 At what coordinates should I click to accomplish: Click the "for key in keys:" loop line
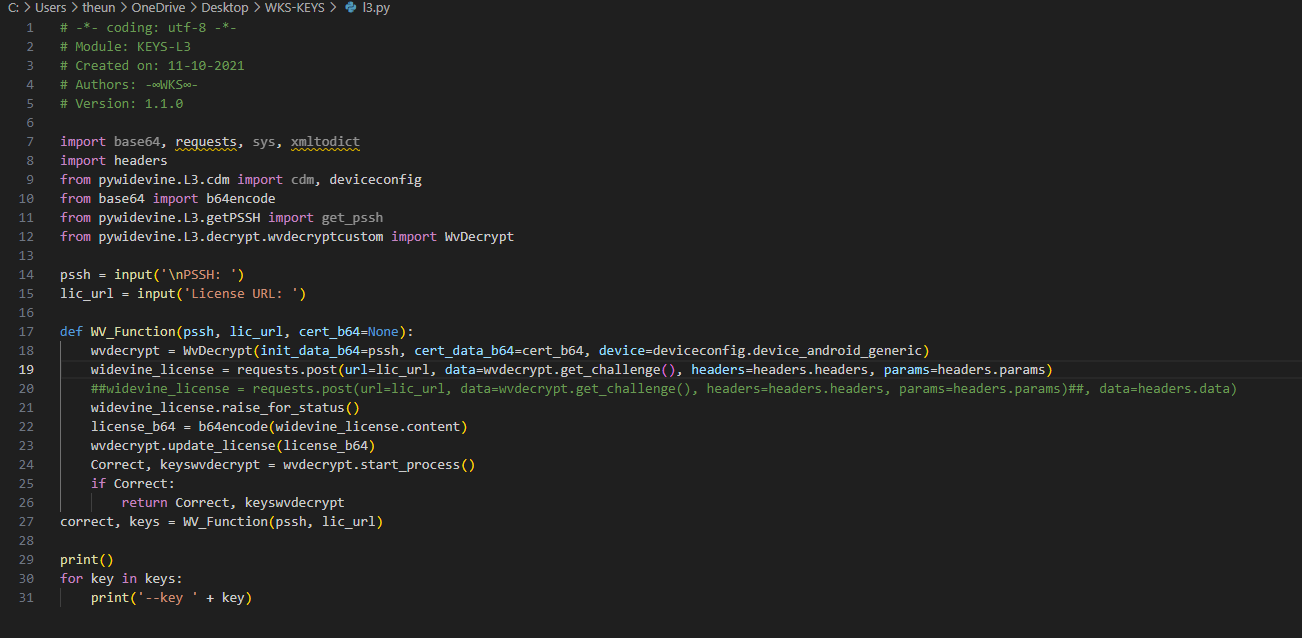click(121, 579)
